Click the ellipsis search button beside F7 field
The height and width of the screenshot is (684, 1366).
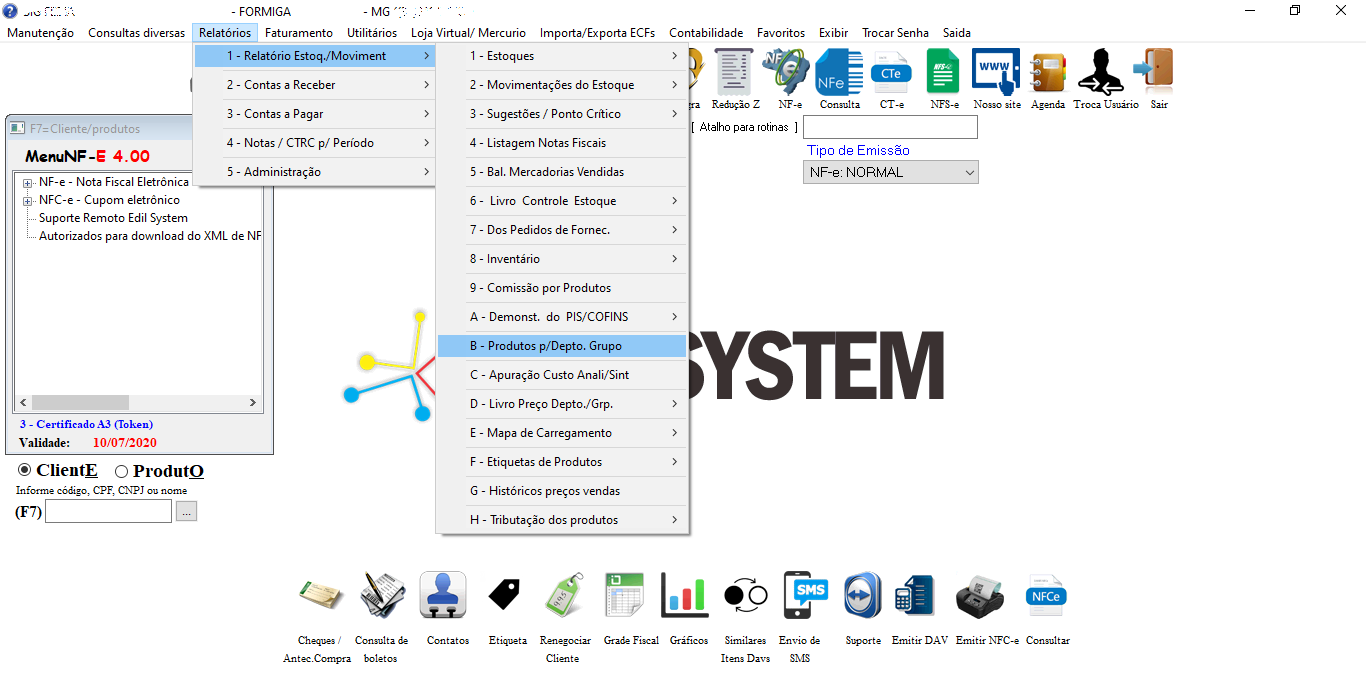pos(188,512)
